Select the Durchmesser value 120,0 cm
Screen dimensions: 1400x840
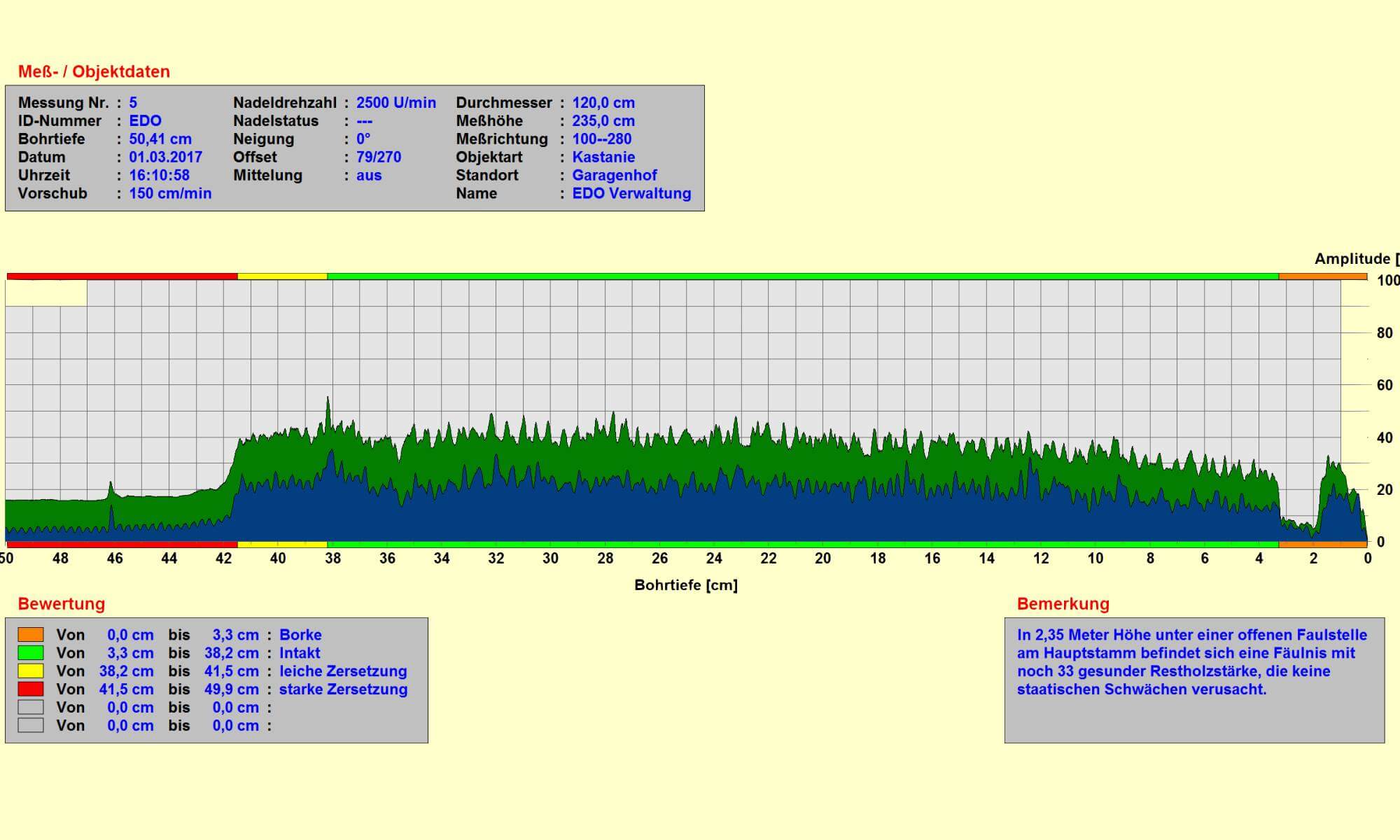(x=603, y=103)
